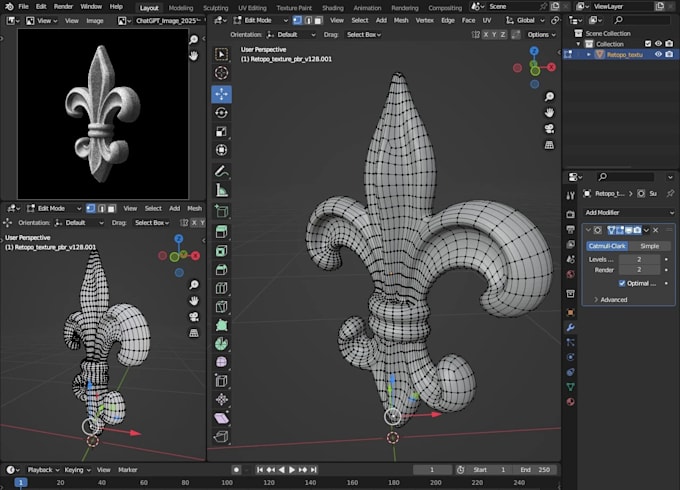Toggle Z axis mirror in main header

[503, 35]
